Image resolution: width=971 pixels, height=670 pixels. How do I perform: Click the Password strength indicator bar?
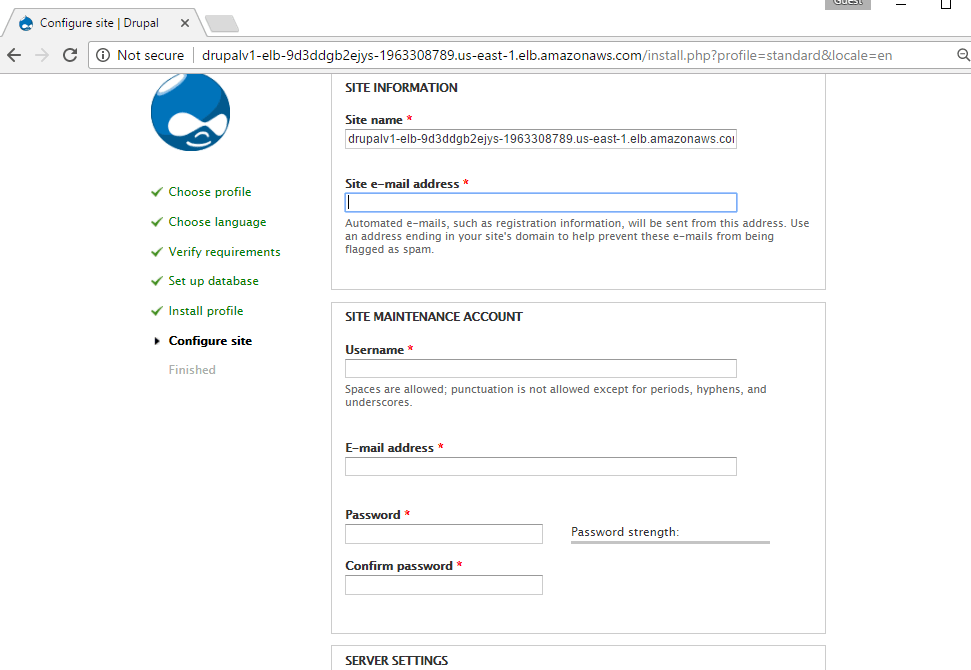click(x=670, y=541)
